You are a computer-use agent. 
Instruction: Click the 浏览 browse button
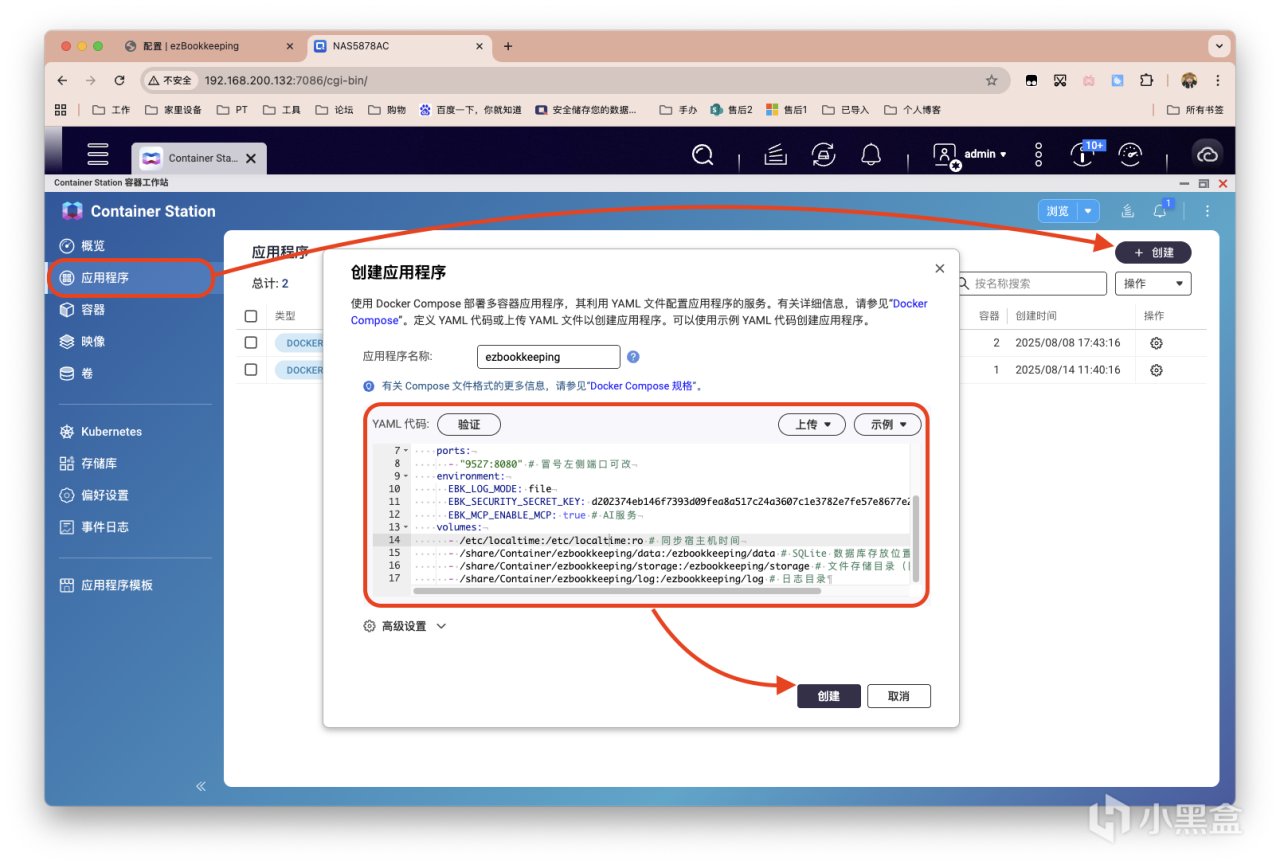point(1058,211)
